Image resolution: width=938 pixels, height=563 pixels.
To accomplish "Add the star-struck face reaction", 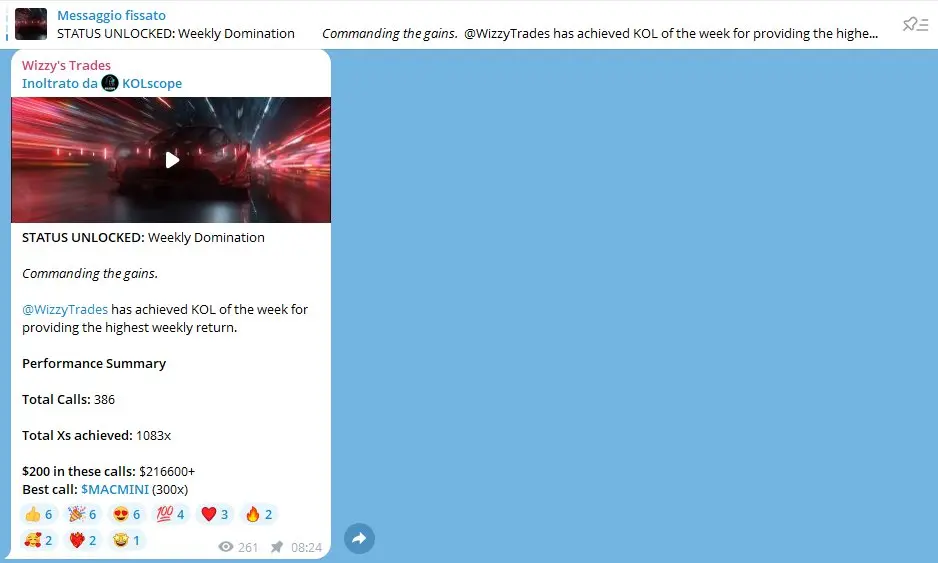I will point(127,541).
